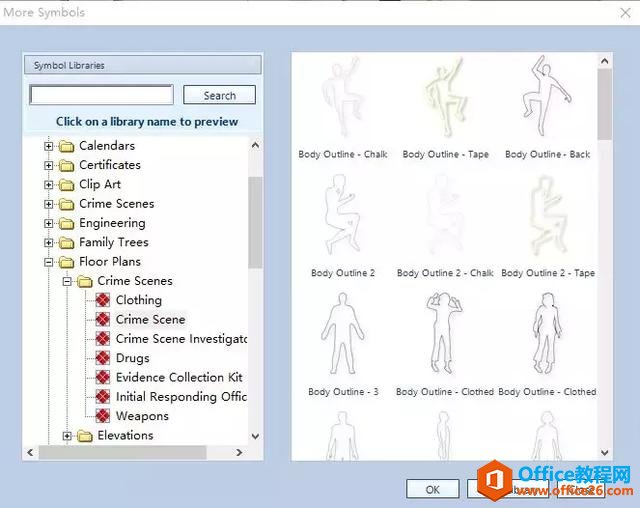Confirm with the OK button
This screenshot has height=508, width=640.
433,489
